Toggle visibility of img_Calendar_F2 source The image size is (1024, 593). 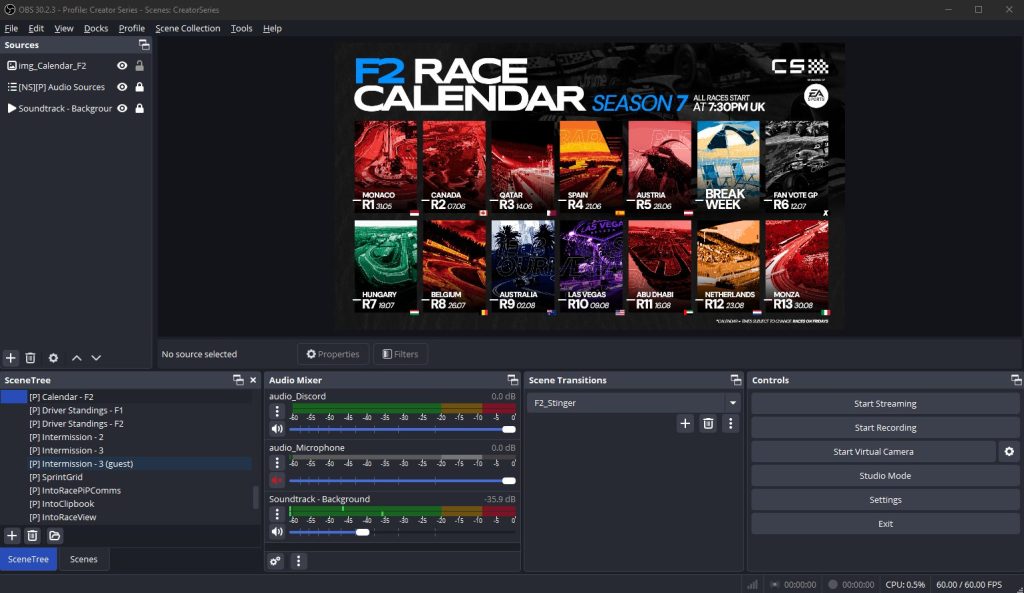(122, 65)
